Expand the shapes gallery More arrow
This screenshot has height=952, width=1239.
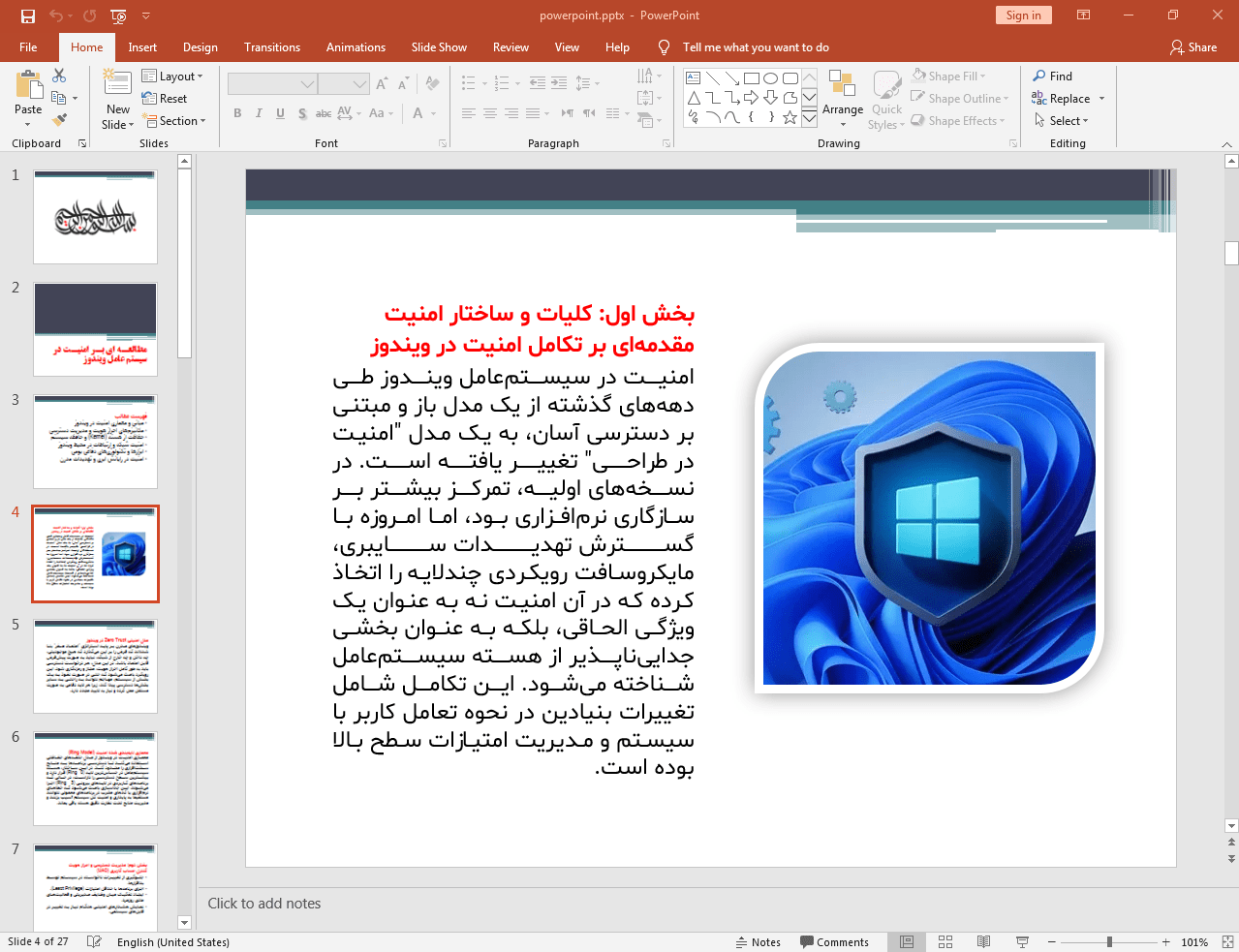(x=809, y=117)
